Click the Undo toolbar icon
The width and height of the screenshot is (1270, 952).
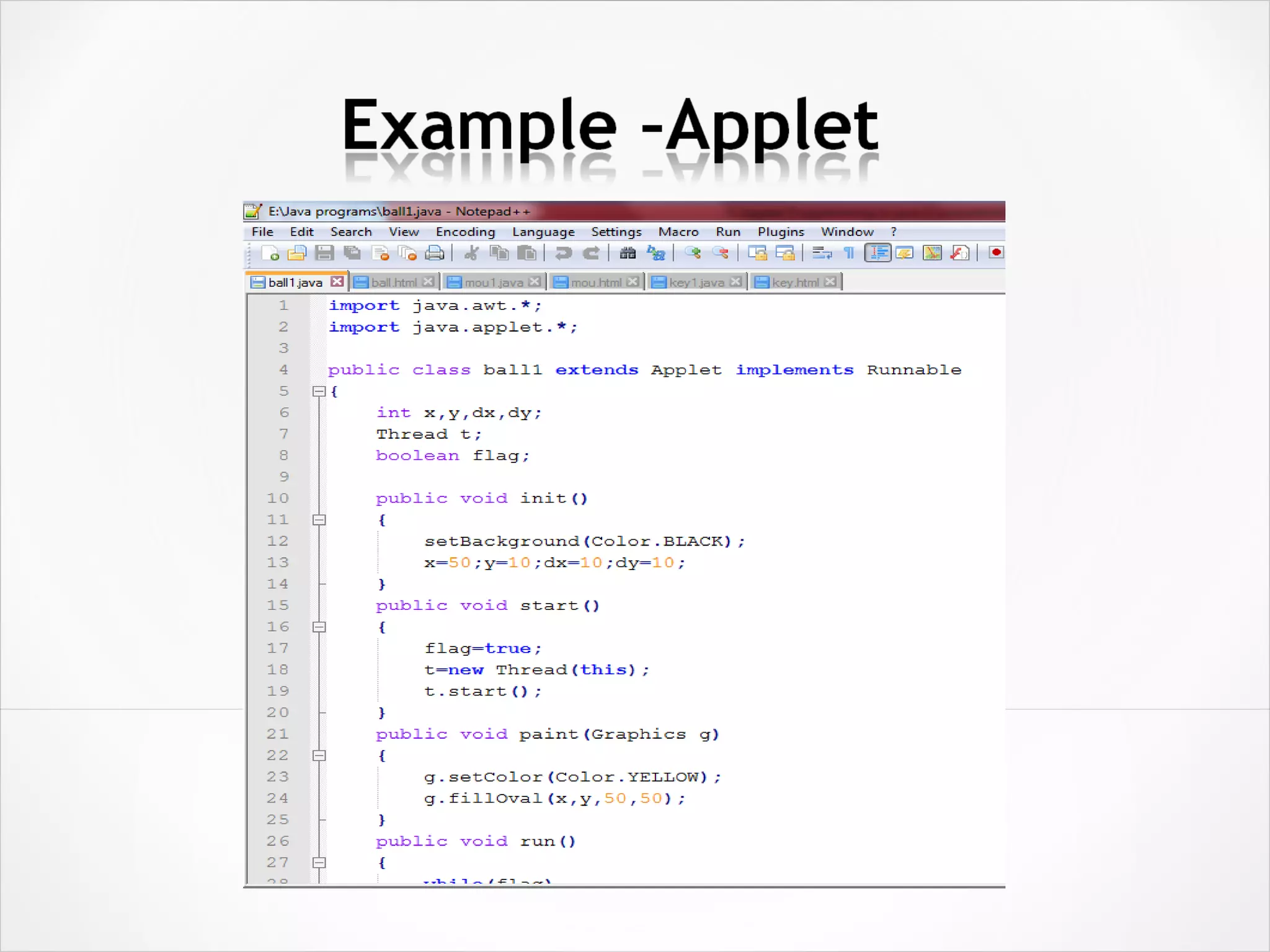[563, 253]
